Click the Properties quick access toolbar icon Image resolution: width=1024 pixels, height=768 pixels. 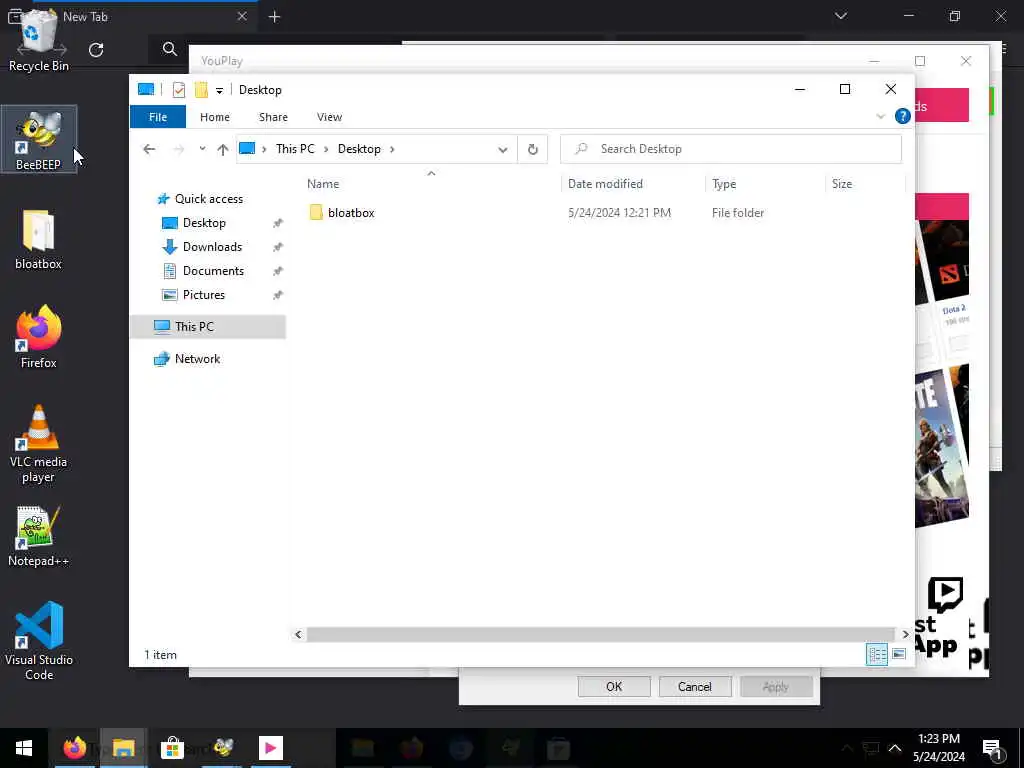coord(178,90)
